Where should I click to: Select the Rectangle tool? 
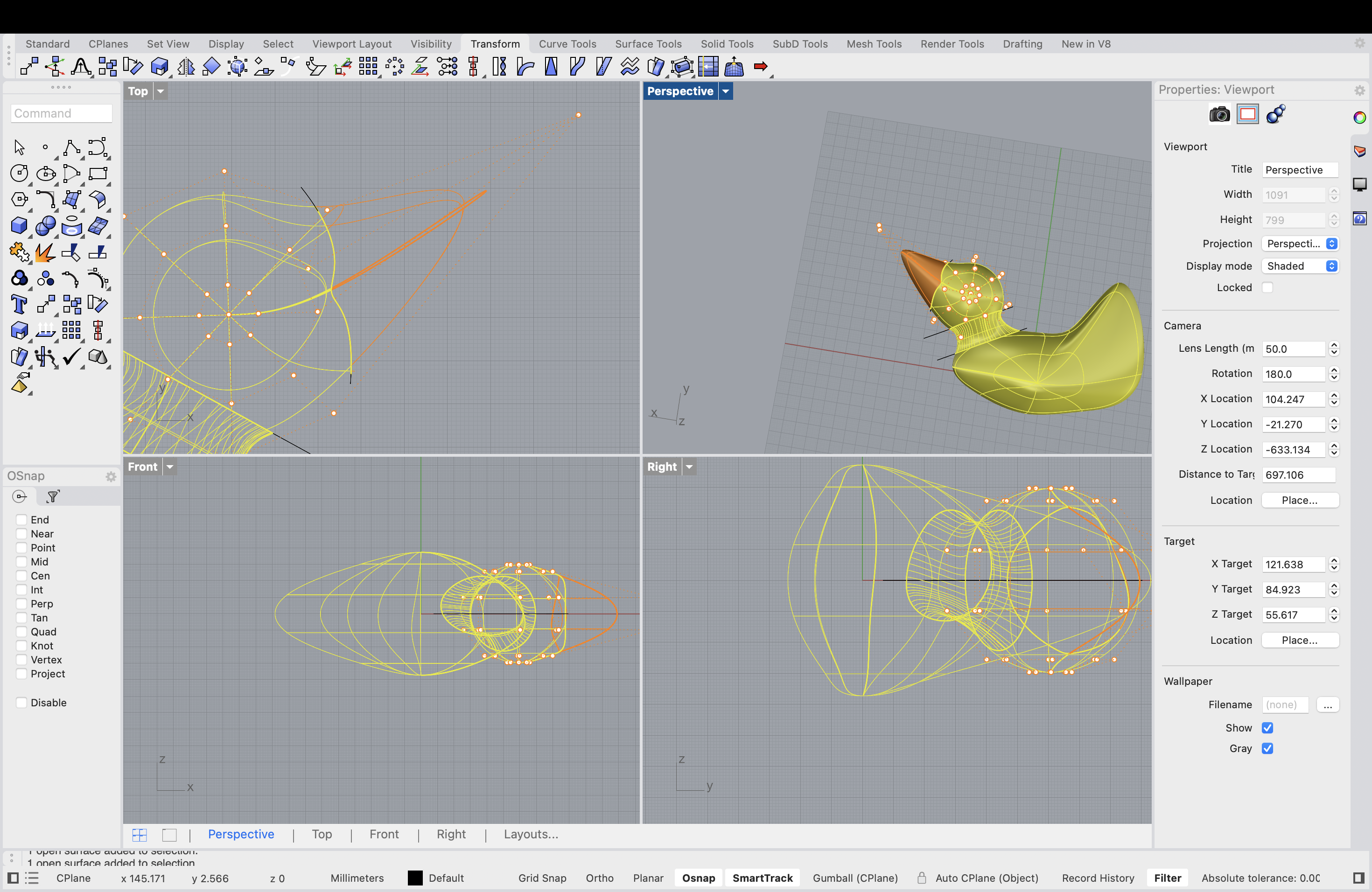click(x=98, y=174)
